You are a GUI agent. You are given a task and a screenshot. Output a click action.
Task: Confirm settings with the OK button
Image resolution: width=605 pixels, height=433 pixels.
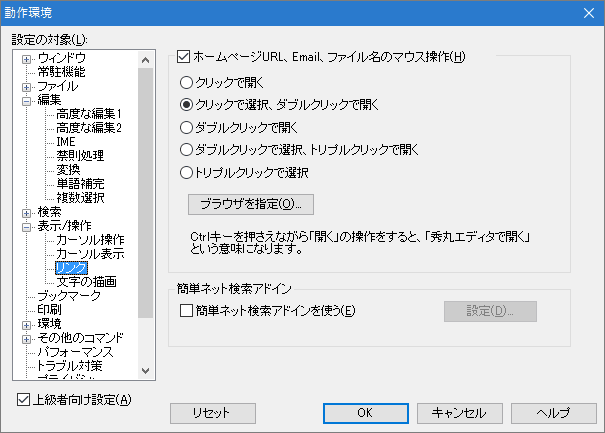(365, 412)
